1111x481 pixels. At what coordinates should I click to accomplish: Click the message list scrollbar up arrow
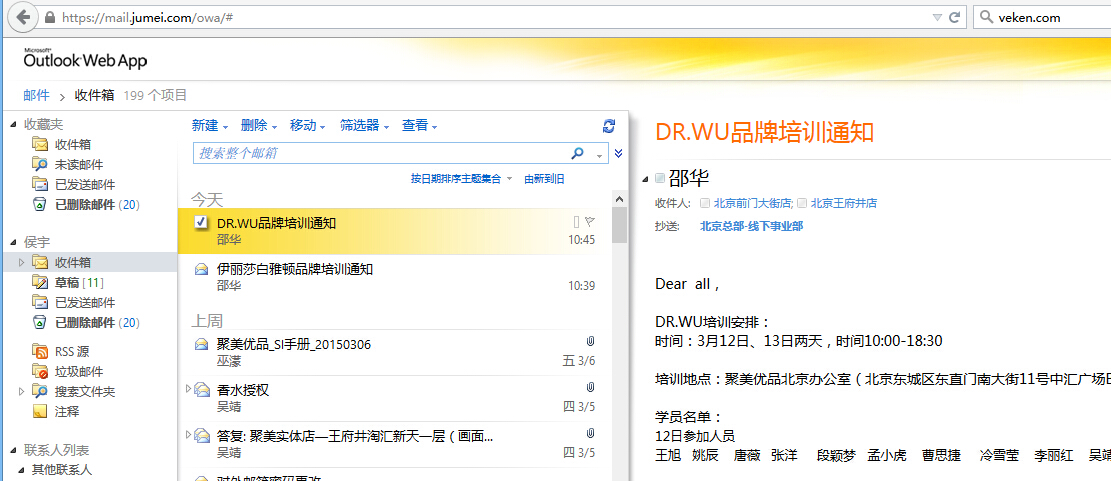pos(619,199)
